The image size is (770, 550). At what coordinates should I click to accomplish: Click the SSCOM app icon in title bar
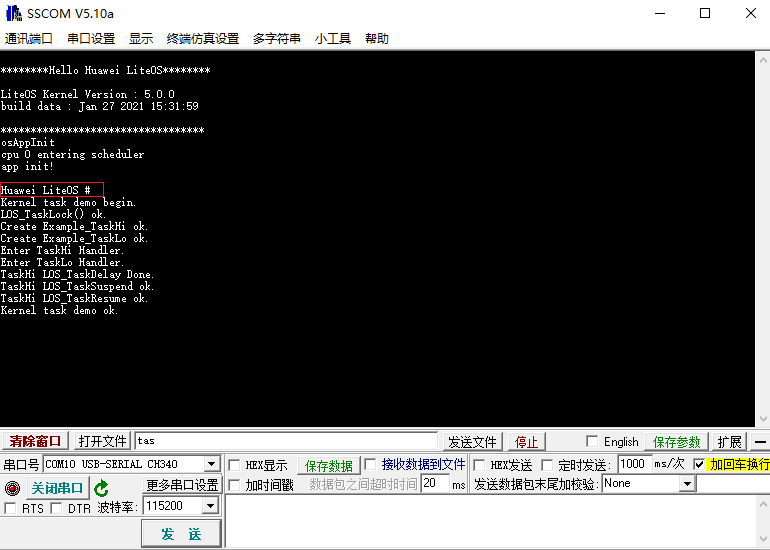(x=13, y=13)
